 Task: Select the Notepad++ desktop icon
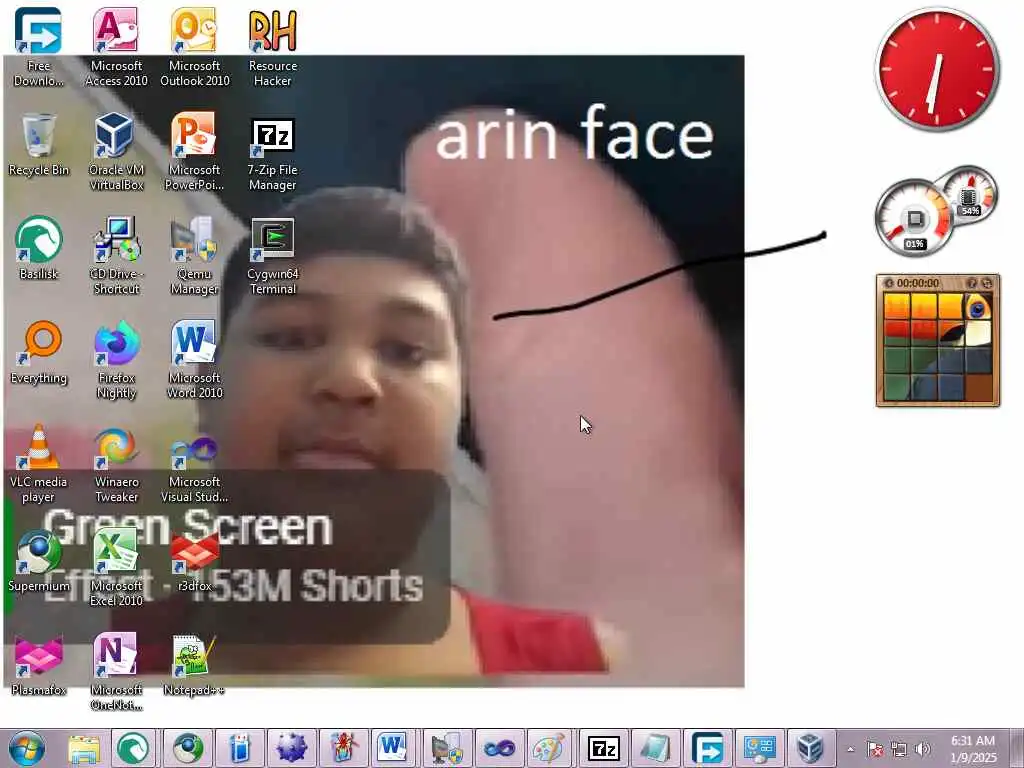point(195,665)
